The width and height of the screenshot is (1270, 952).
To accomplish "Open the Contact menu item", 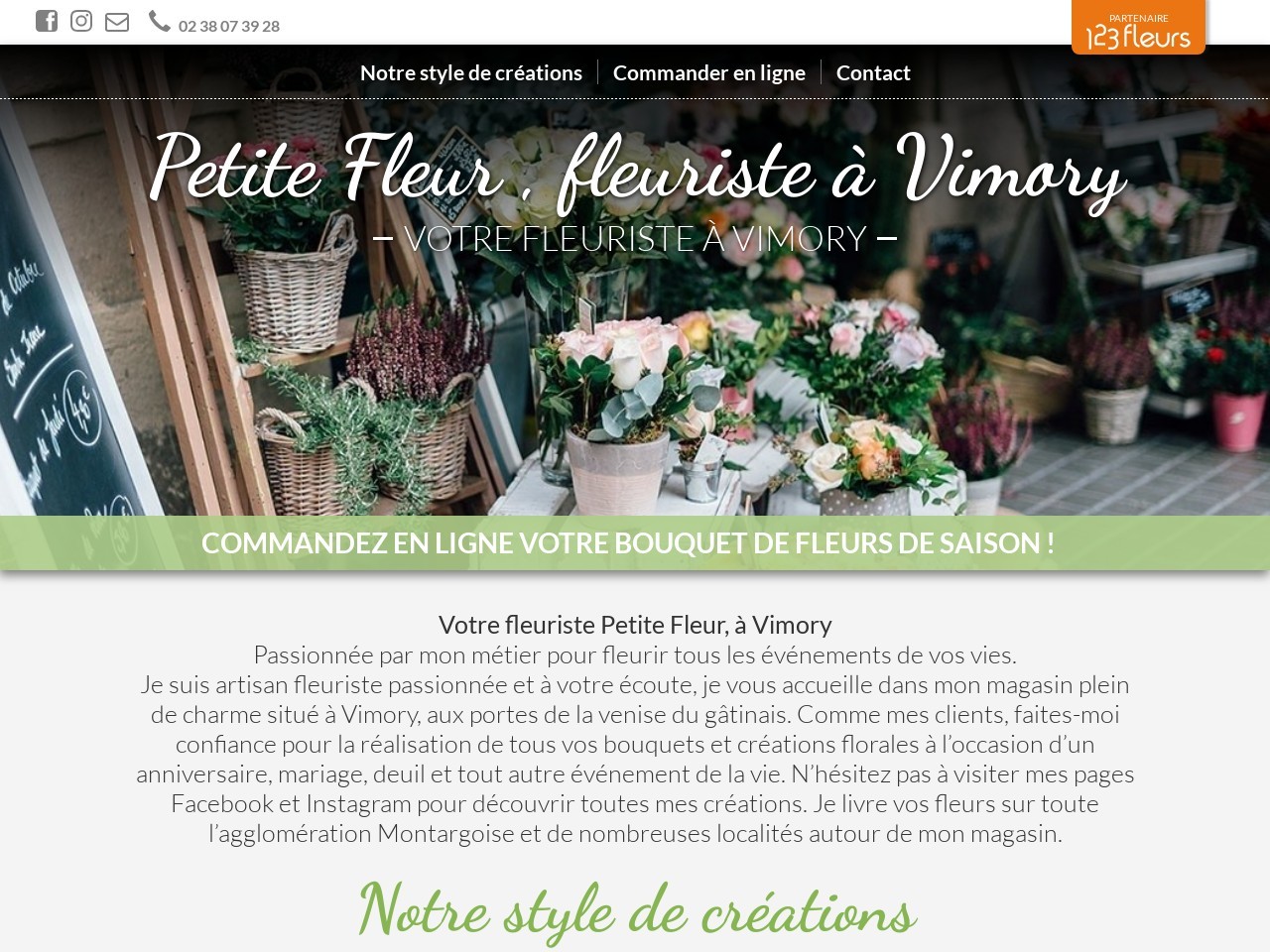I will pyautogui.click(x=873, y=72).
